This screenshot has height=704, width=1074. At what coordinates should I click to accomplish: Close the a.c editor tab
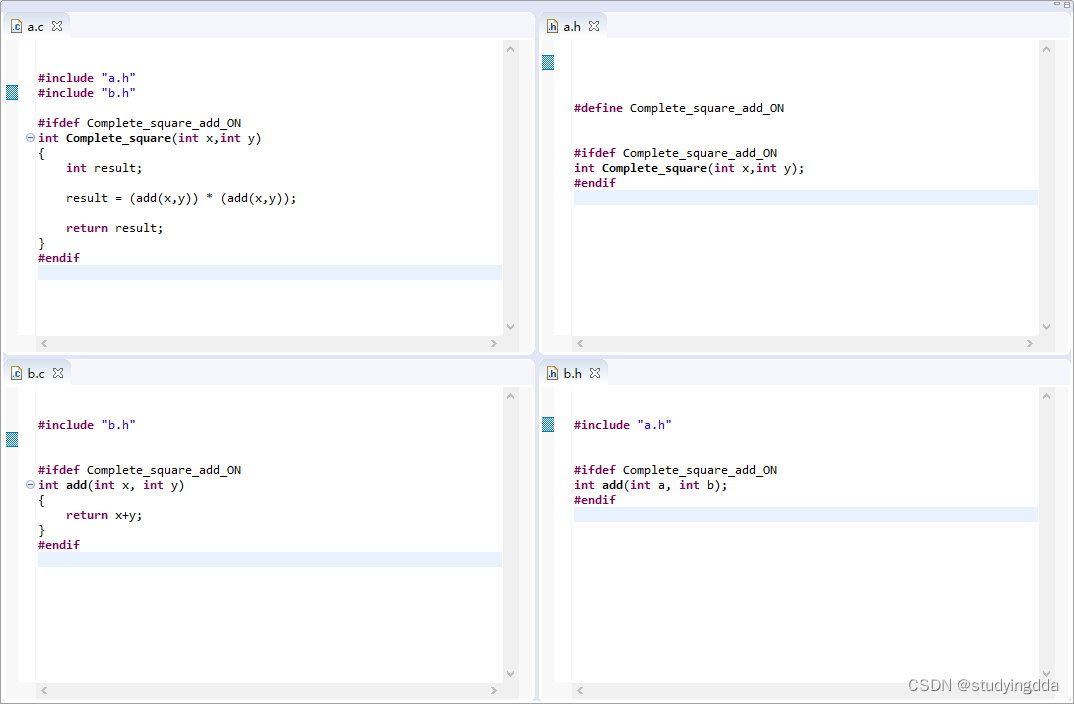coord(58,26)
